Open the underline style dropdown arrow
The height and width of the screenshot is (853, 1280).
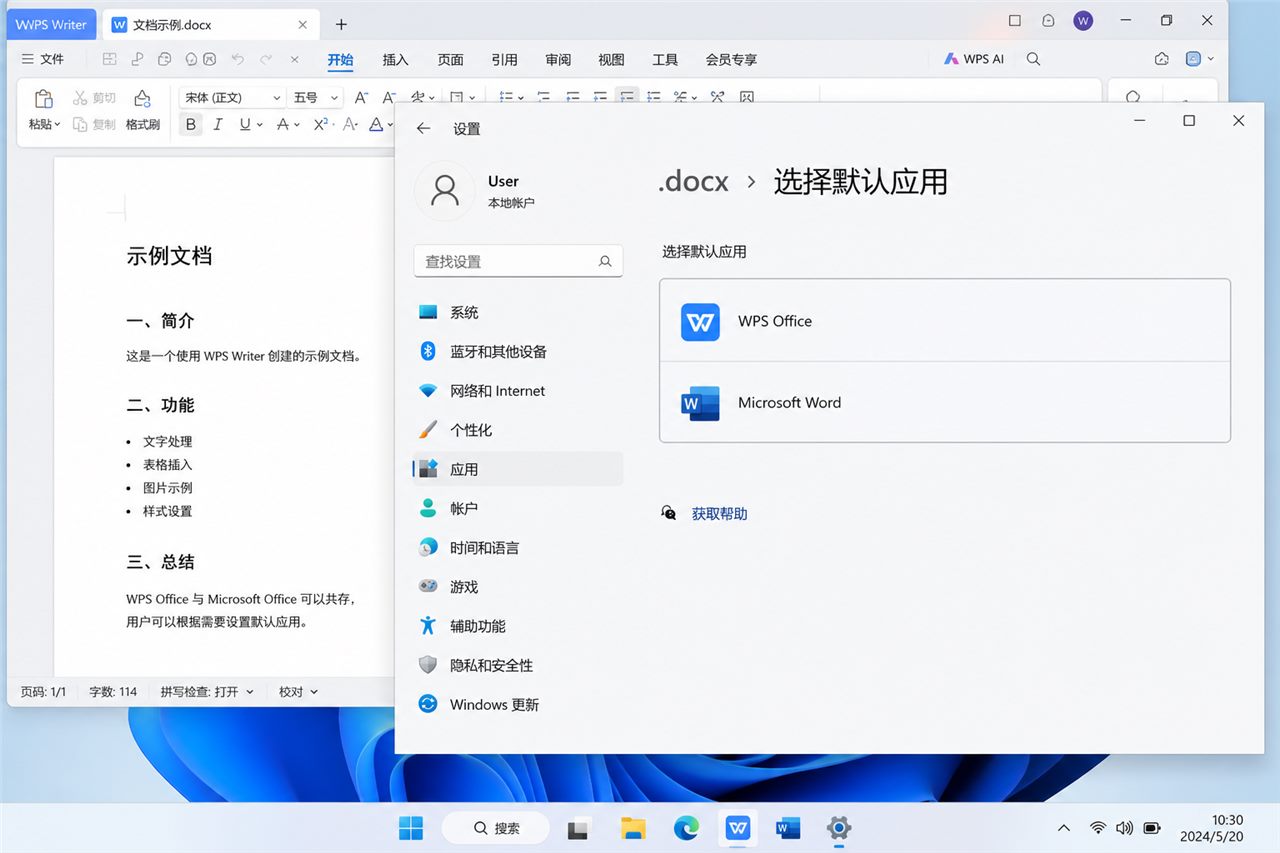coord(260,125)
